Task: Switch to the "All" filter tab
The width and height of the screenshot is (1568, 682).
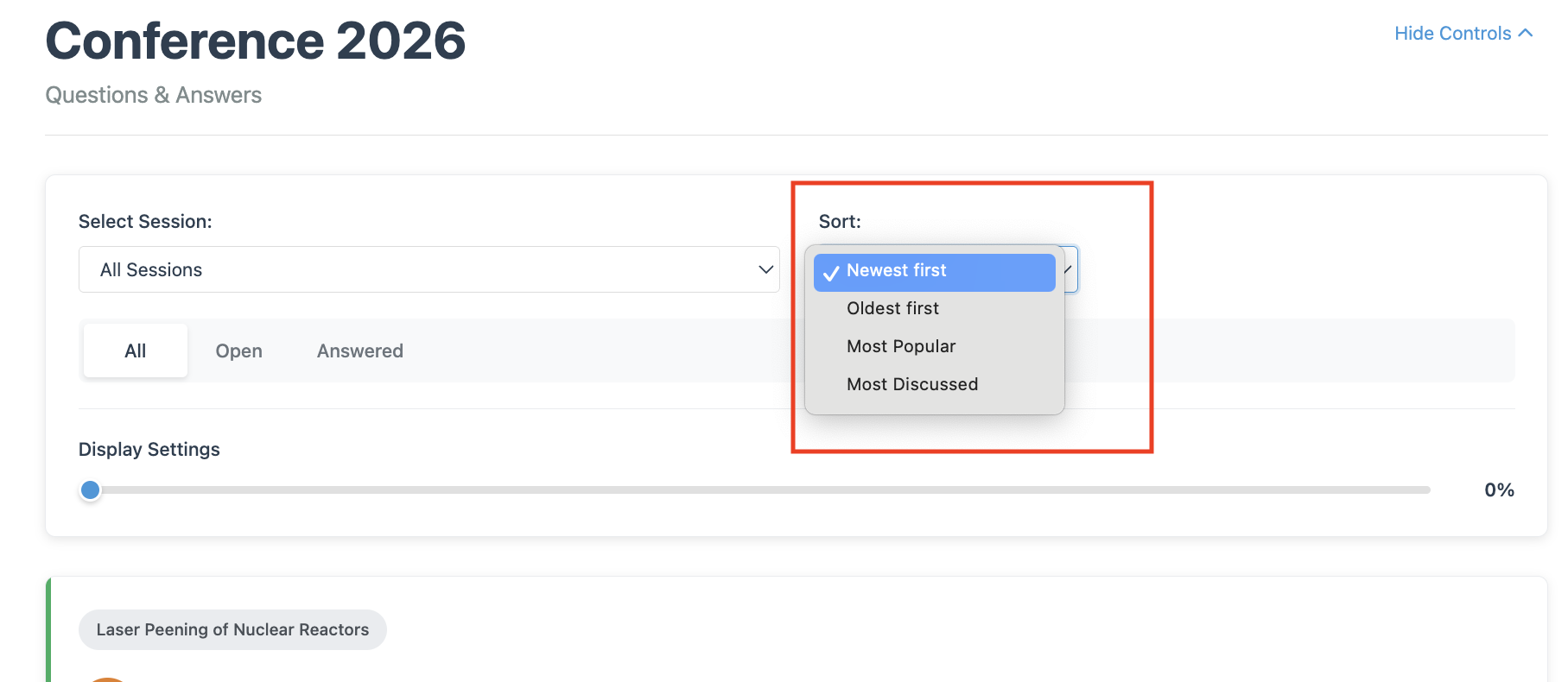Action: [x=136, y=350]
